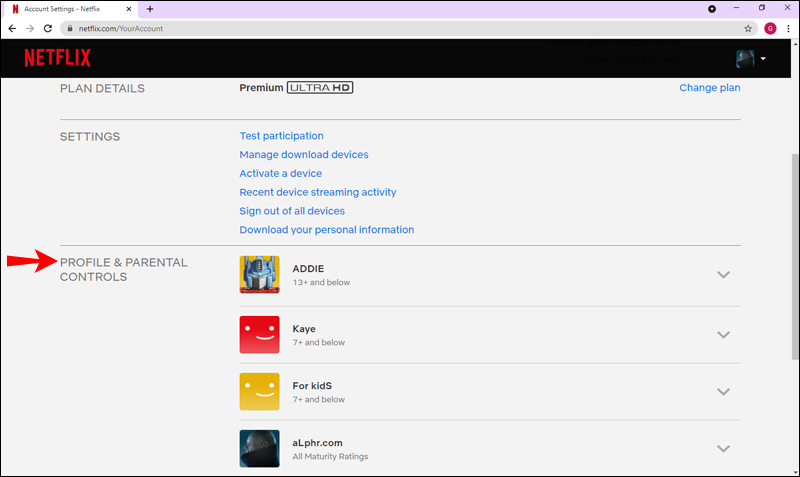Click the scrollbar down arrow

795,472
